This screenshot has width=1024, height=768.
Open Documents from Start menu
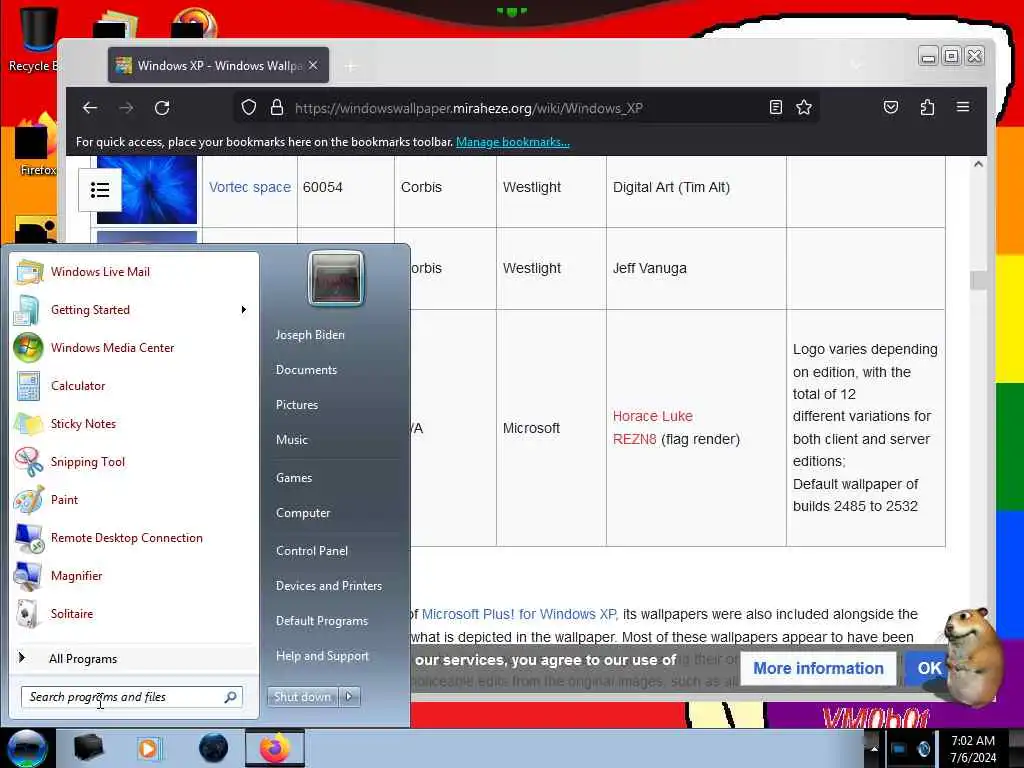click(x=306, y=370)
